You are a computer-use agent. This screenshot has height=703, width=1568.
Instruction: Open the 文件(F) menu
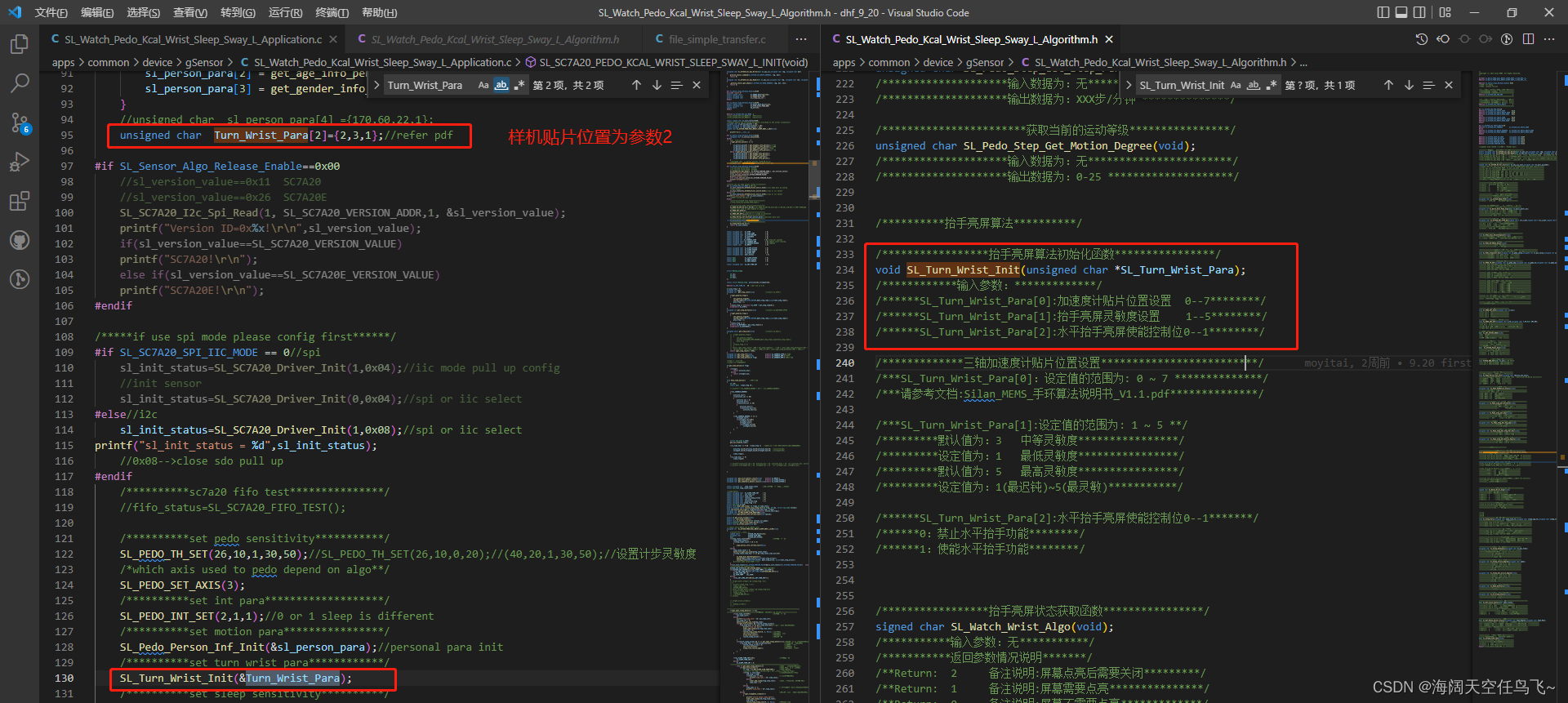51,12
